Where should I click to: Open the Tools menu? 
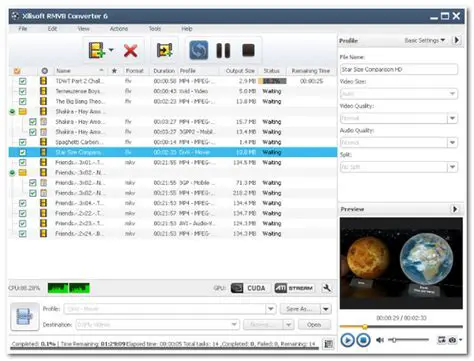click(155, 29)
